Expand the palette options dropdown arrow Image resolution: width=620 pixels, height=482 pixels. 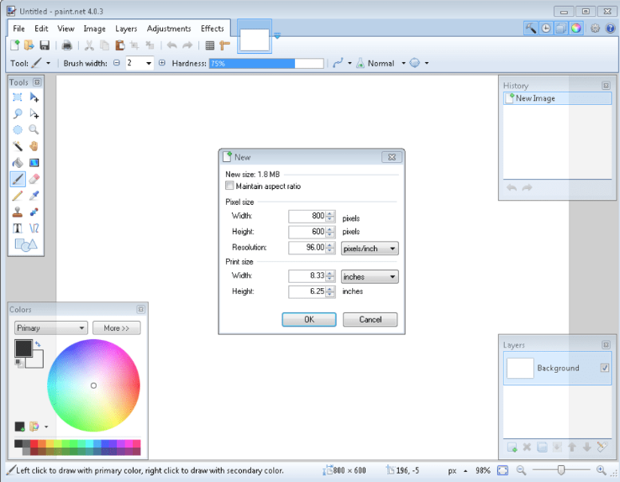coord(46,427)
